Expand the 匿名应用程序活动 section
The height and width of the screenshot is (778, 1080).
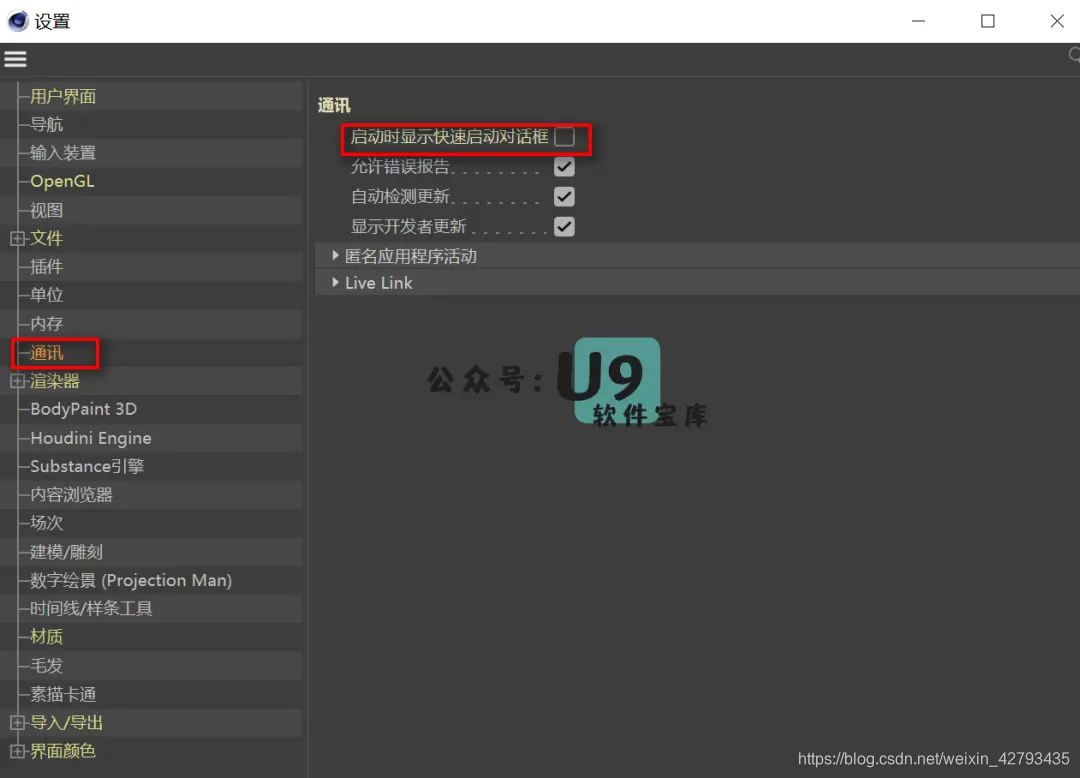click(334, 255)
